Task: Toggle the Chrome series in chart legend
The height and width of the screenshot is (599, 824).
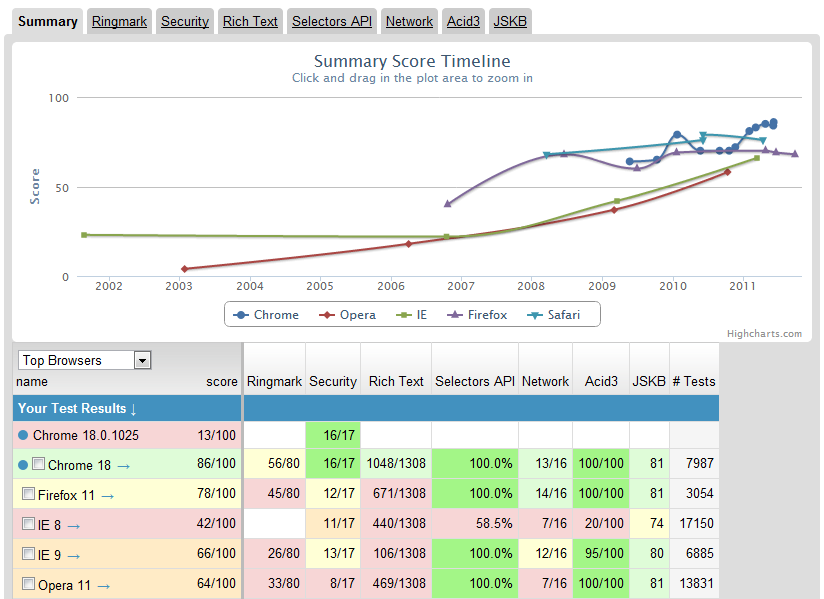Action: tap(266, 315)
